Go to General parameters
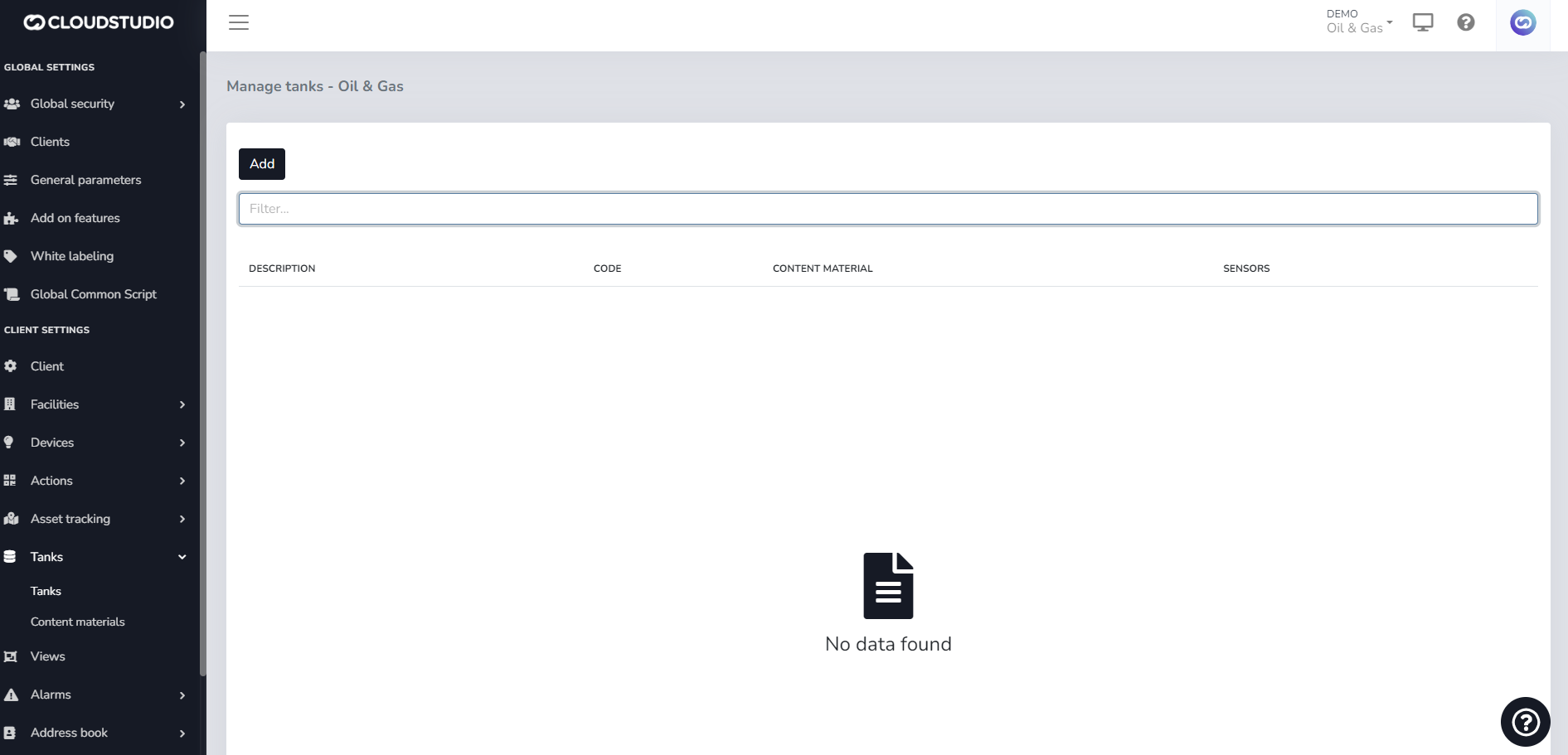This screenshot has width=1568, height=755. (x=85, y=180)
